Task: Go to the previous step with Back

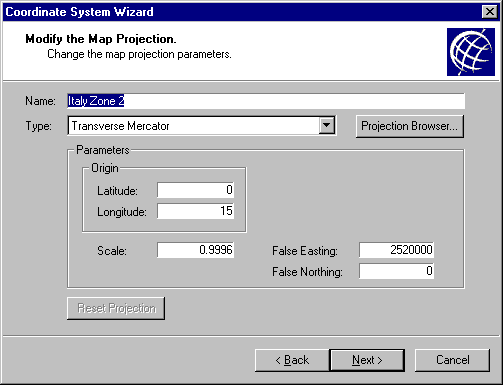Action: [292, 360]
